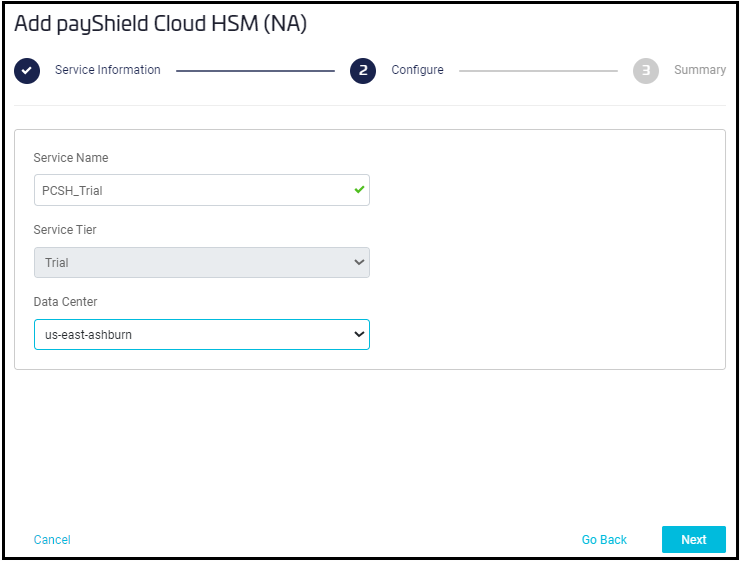Click the Cancel link
740x561 pixels.
pyautogui.click(x=52, y=540)
